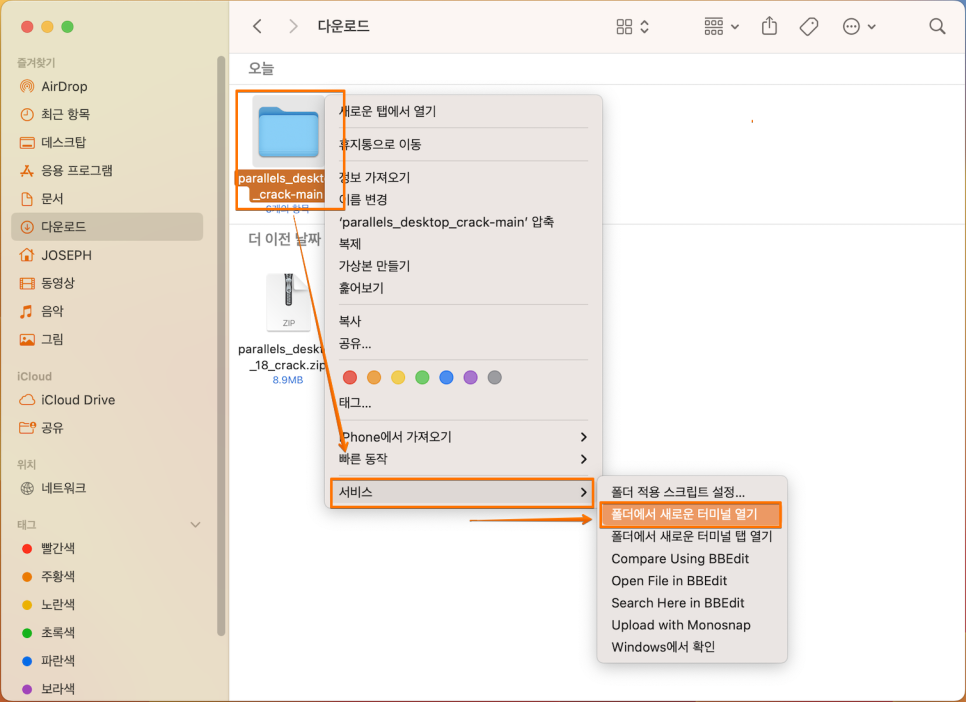The width and height of the screenshot is (966, 702).
Task: Choose Search Here in BBEdit
Action: point(692,603)
